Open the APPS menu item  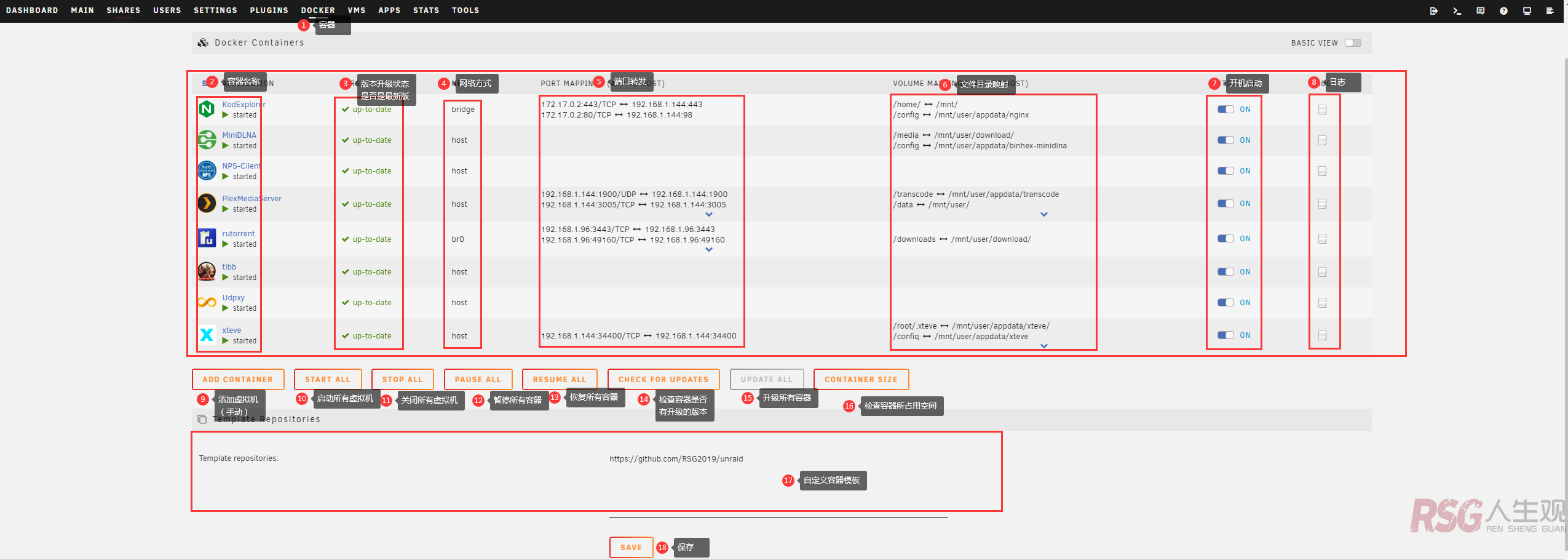(389, 10)
